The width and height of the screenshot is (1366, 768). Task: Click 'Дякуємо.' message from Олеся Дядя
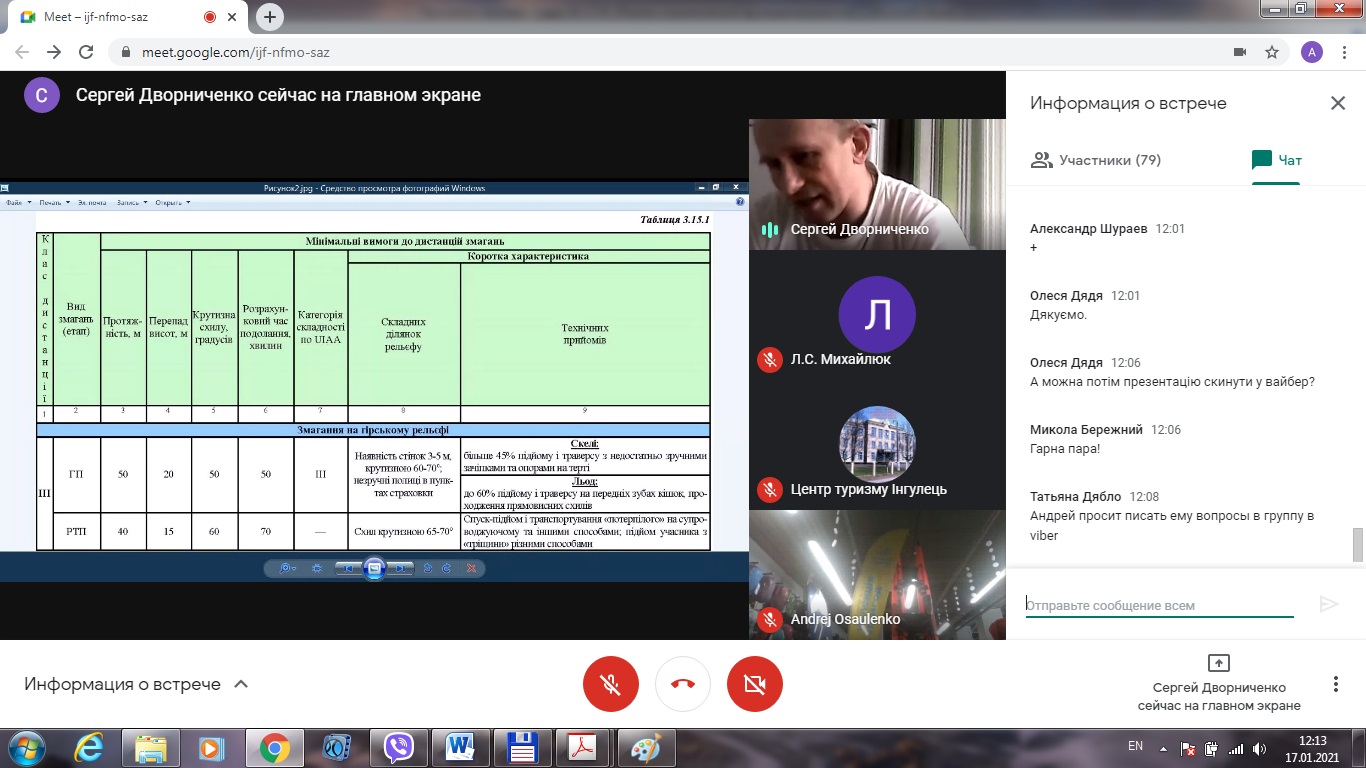(1058, 314)
